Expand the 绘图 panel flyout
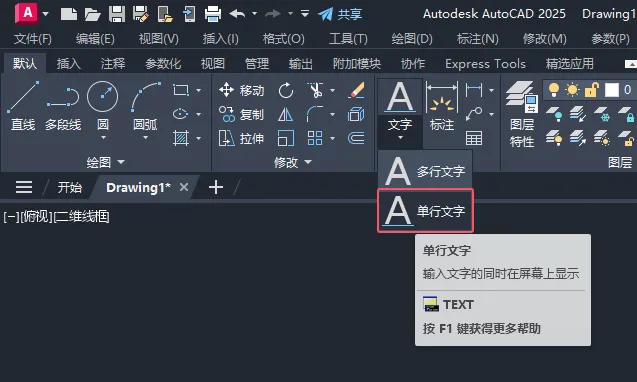Screen dimensions: 637x382 (x=105, y=163)
